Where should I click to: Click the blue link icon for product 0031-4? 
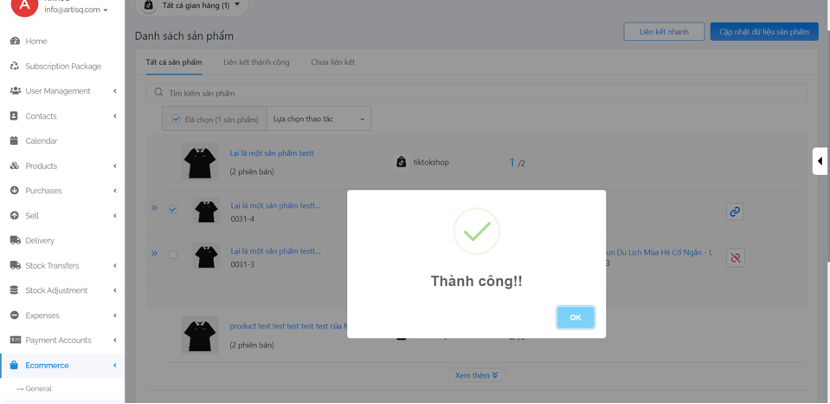click(734, 212)
